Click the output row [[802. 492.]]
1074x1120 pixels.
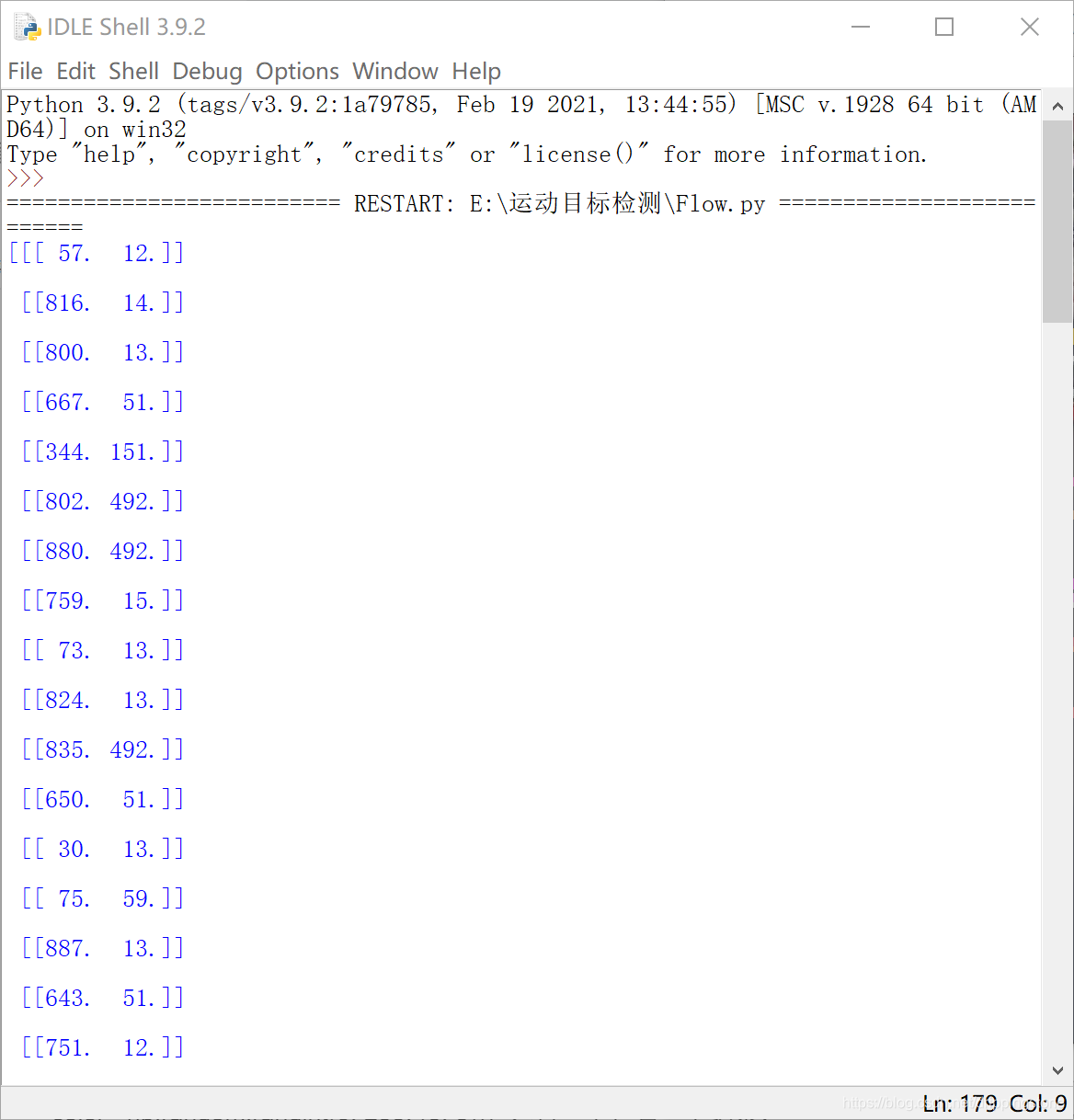102,501
